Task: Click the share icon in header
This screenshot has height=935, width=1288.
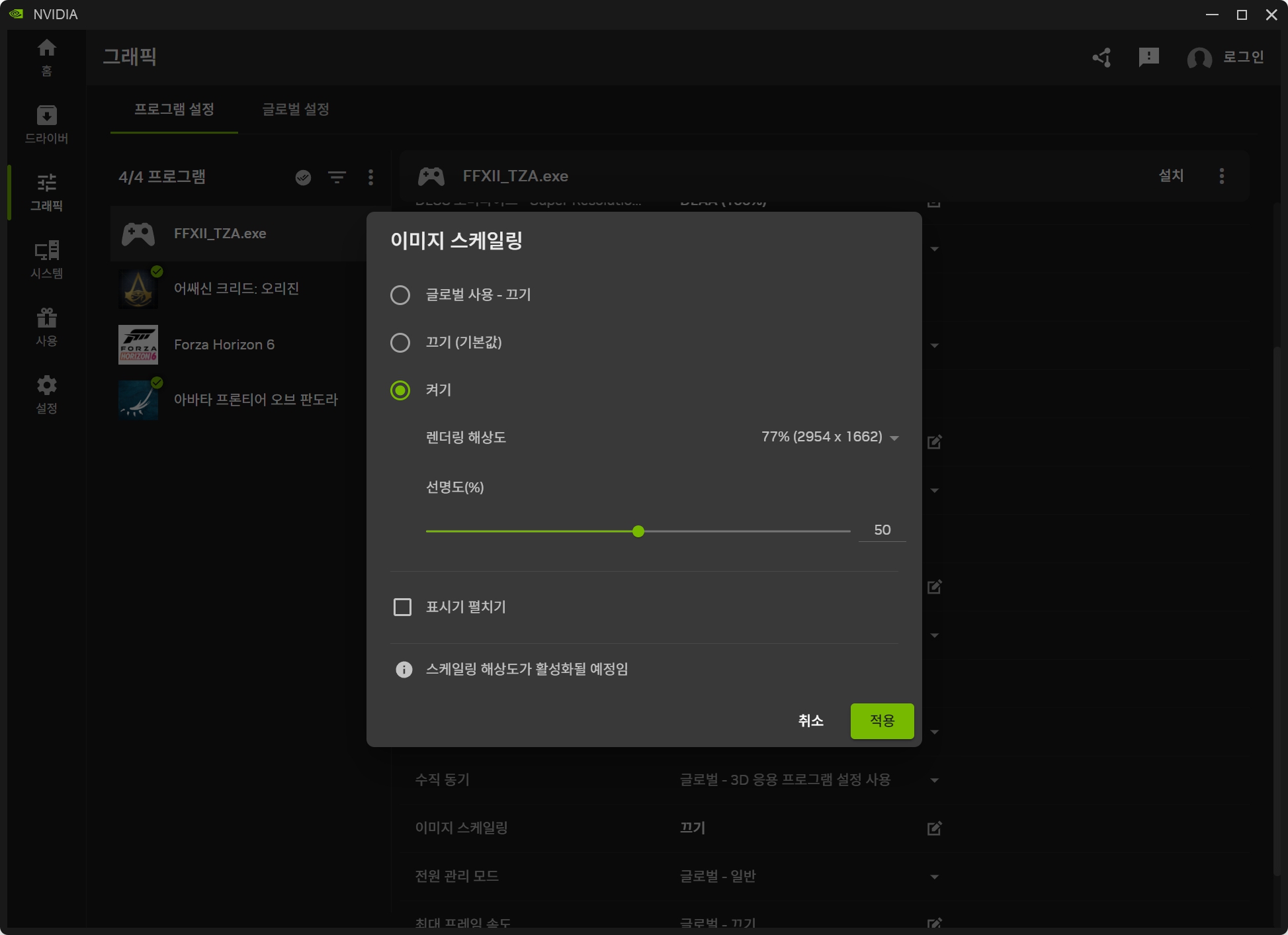Action: click(x=1102, y=58)
